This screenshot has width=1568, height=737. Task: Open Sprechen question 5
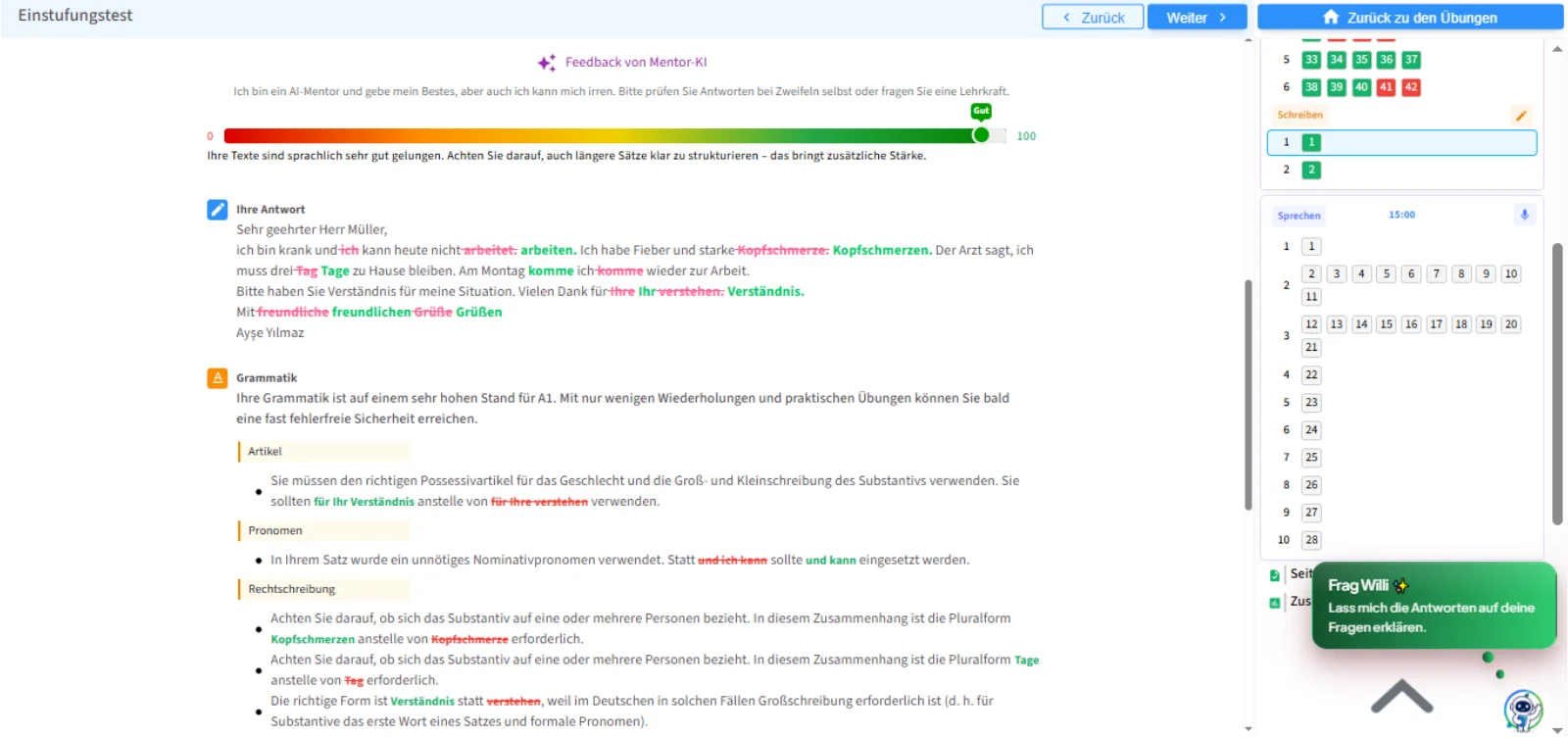pos(1386,273)
